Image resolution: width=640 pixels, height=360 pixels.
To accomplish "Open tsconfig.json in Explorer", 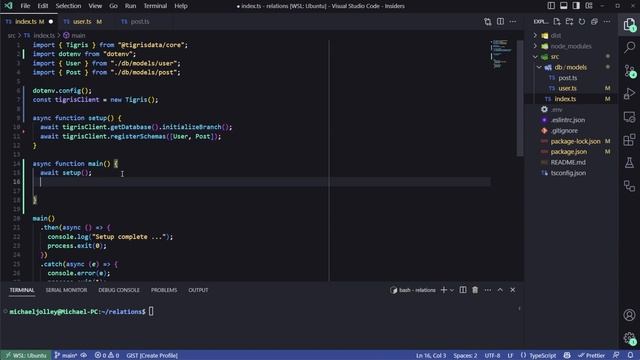I will click(568, 173).
